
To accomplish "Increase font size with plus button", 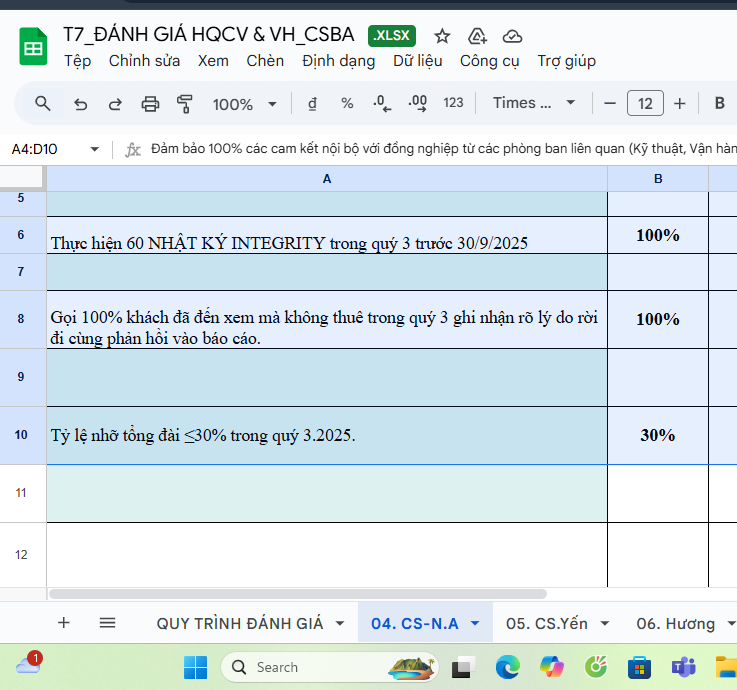I will click(x=680, y=103).
